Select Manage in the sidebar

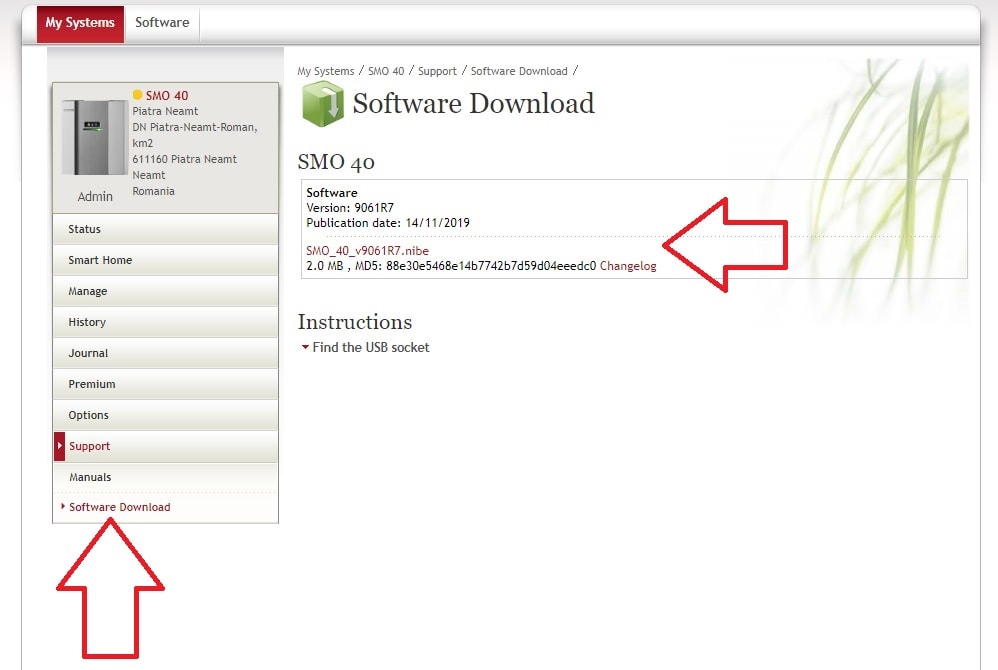click(88, 291)
